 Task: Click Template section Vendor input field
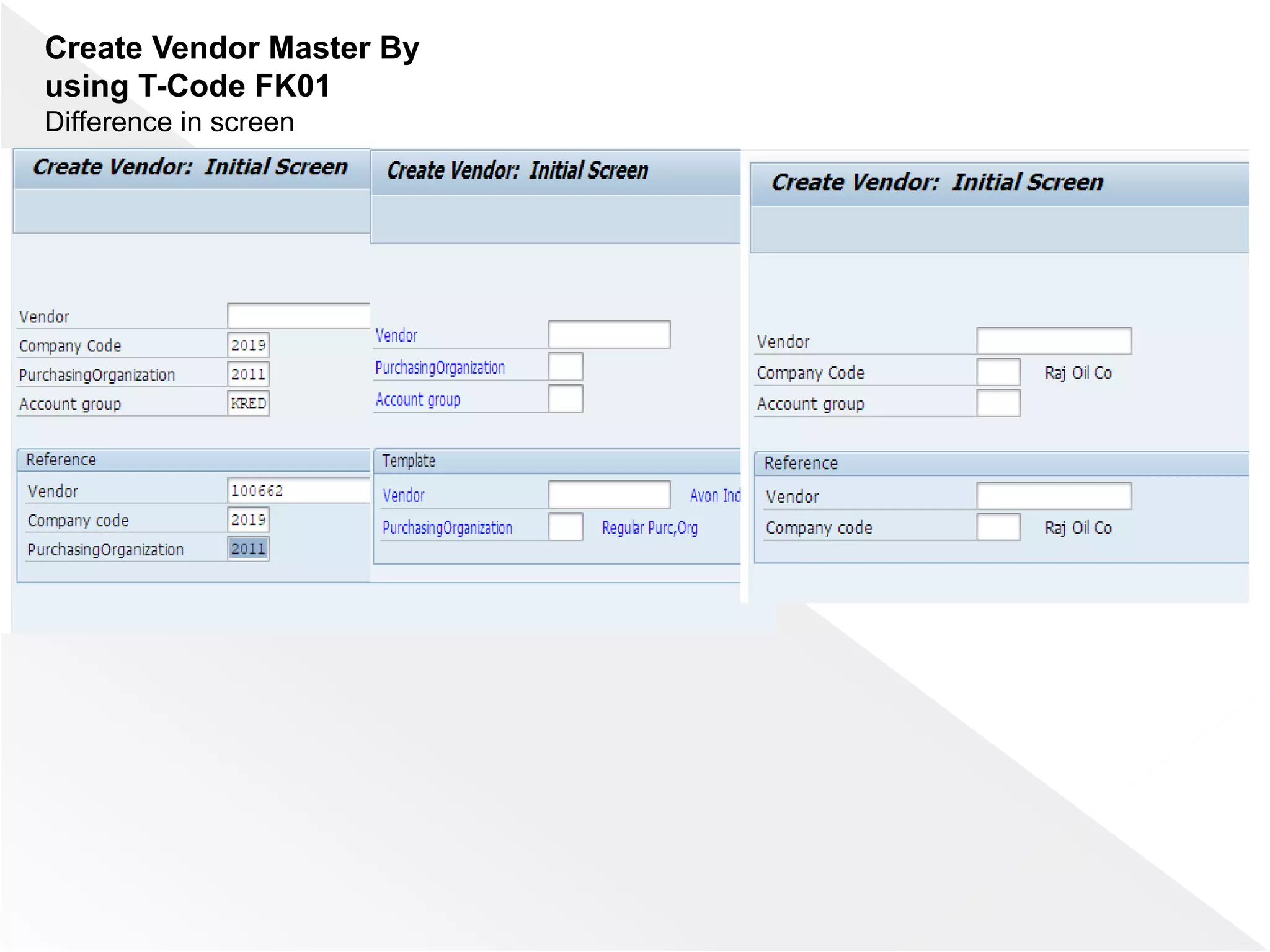(610, 495)
